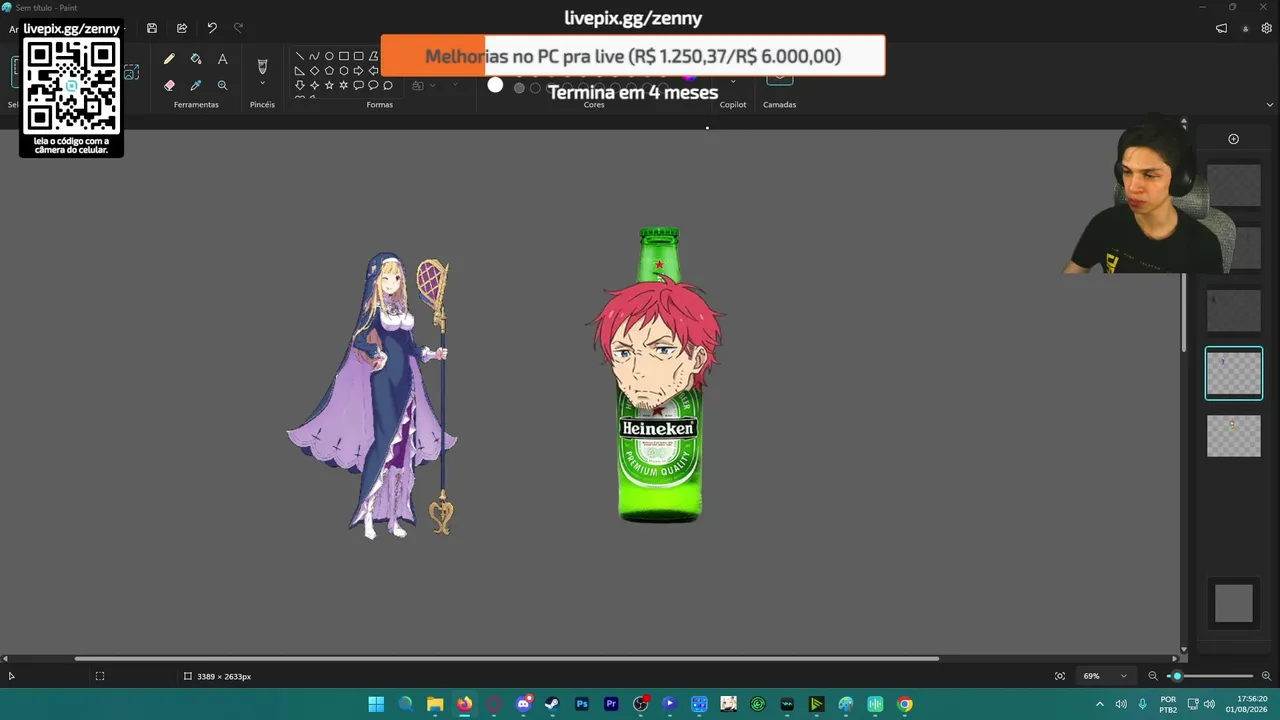Screen dimensions: 1280x720
Task: Open the Brushes options dropdown arrow
Action: tap(262, 84)
